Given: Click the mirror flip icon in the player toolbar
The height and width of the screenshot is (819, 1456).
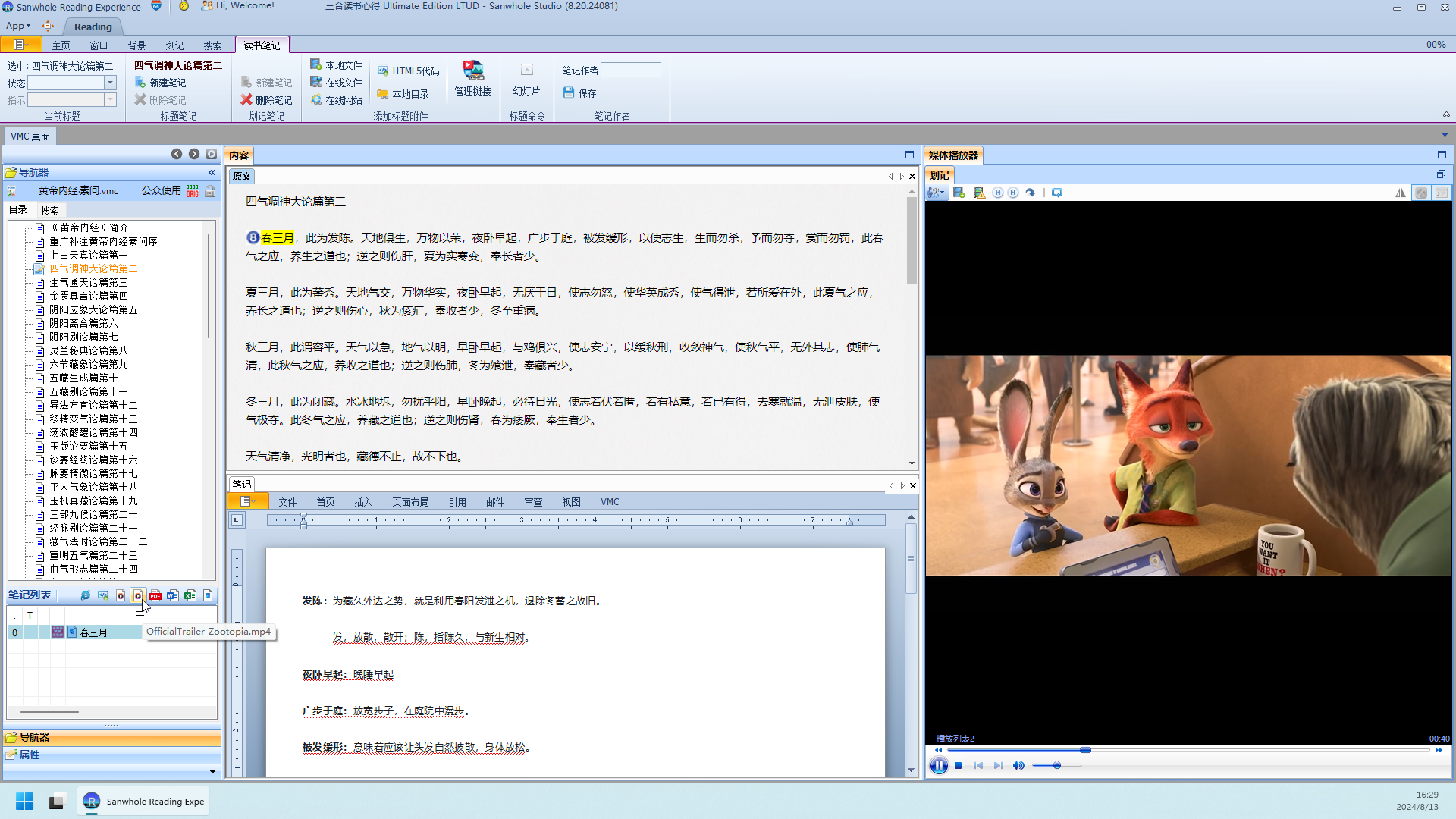Looking at the screenshot, I should click(x=1401, y=193).
